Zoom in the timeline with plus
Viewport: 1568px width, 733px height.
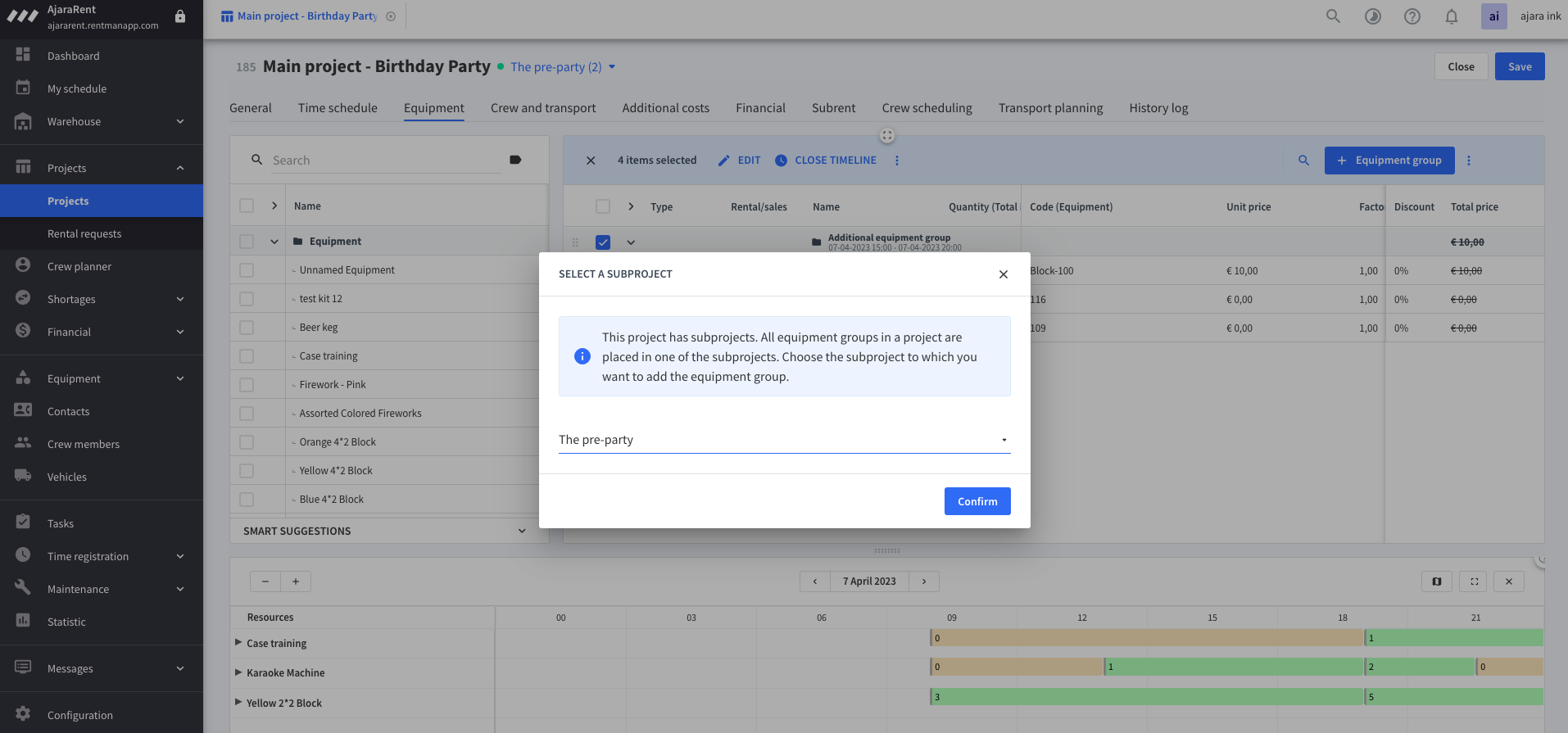pos(296,581)
